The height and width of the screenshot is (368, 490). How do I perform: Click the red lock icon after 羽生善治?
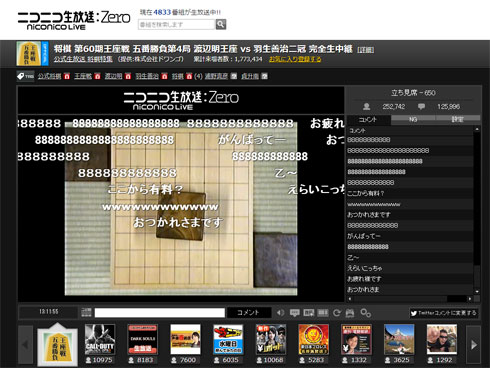click(x=164, y=76)
